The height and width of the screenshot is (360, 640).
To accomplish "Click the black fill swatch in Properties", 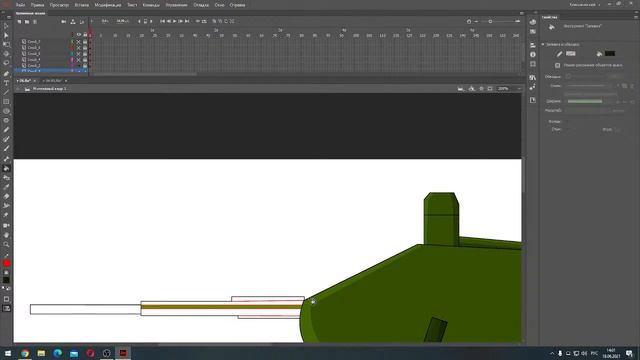I will [610, 53].
